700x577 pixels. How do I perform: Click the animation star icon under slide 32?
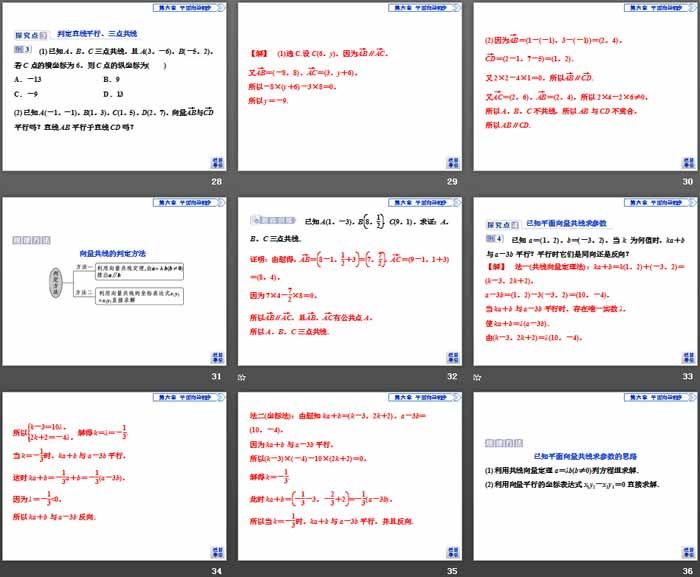click(242, 377)
